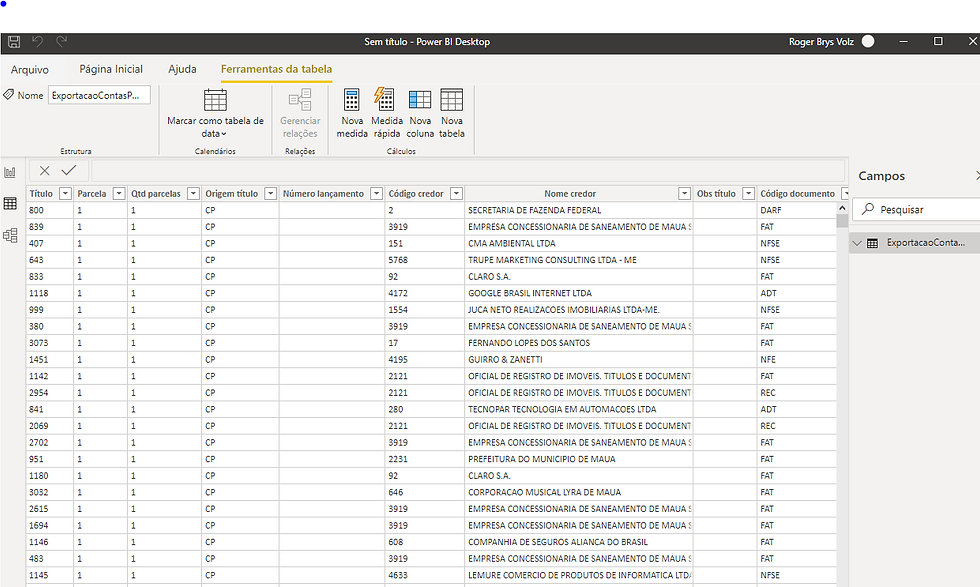Open the Obs título filter dropdown
This screenshot has width=980, height=587.
tap(748, 194)
